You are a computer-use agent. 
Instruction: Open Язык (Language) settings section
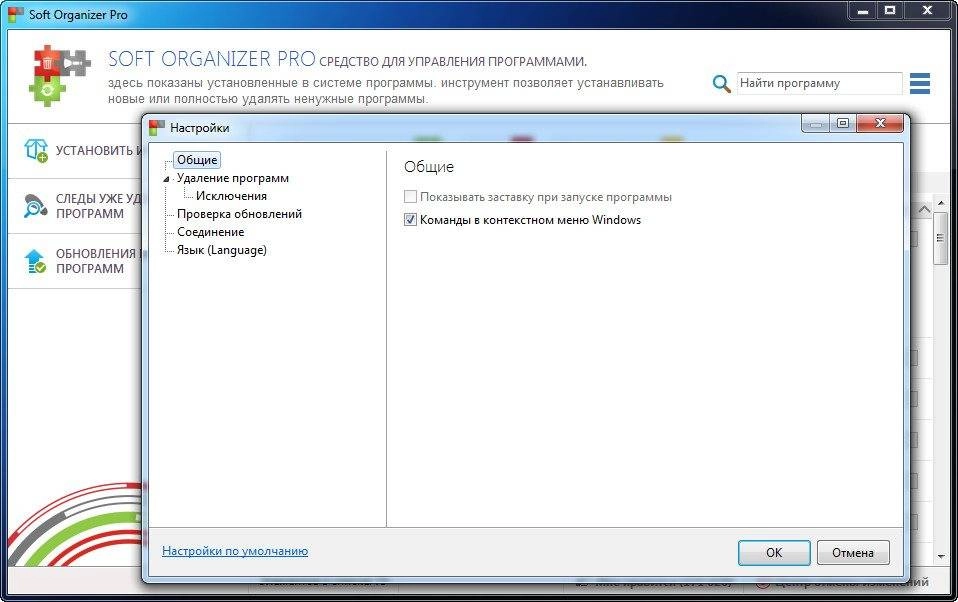pos(222,250)
